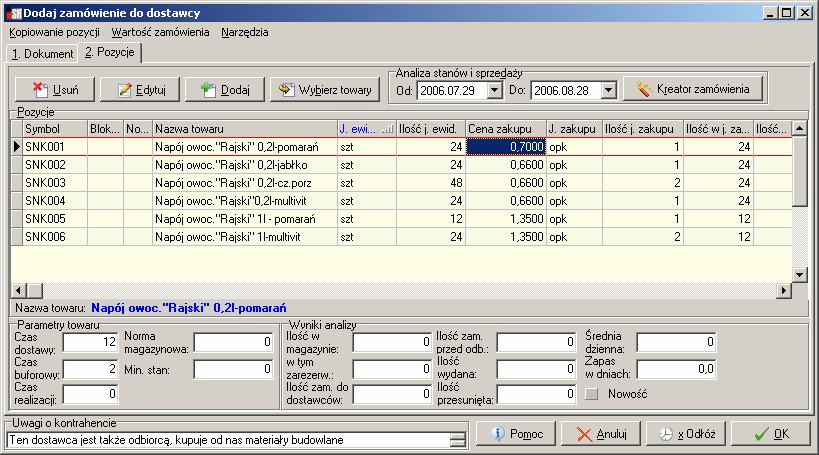
Task: Click scroll up arrow of table
Action: [x=799, y=128]
